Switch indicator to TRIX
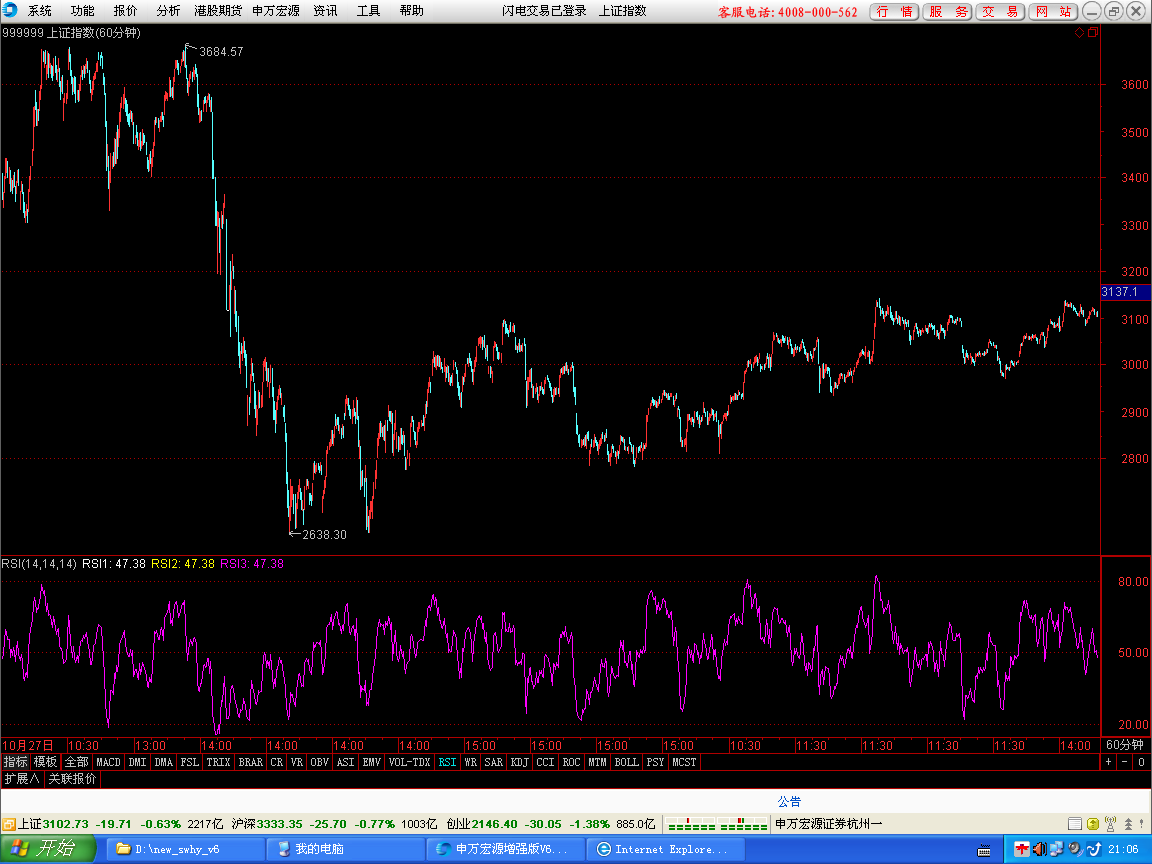Screen dimensions: 1152x864 point(218,762)
